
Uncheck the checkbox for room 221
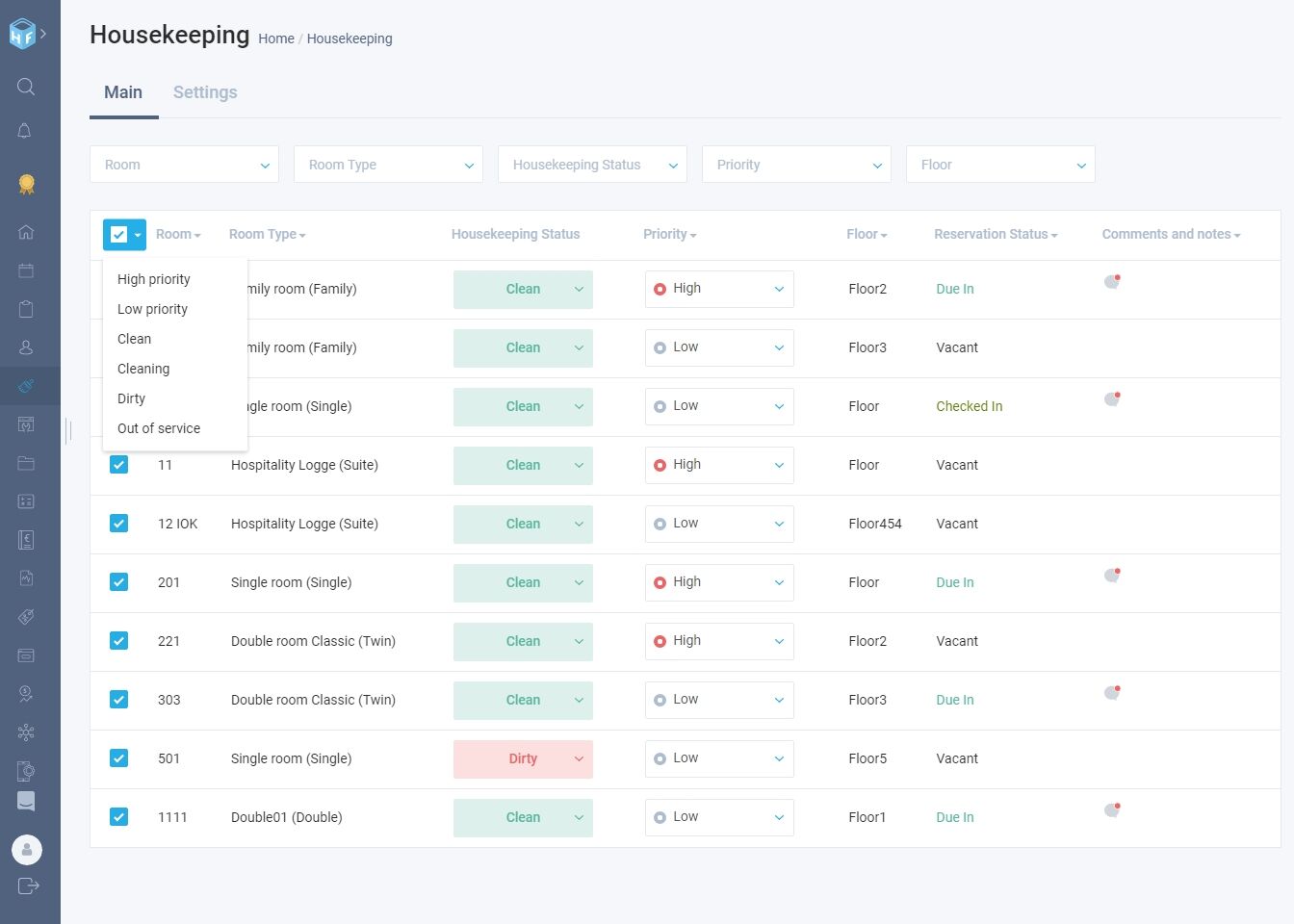(x=118, y=641)
